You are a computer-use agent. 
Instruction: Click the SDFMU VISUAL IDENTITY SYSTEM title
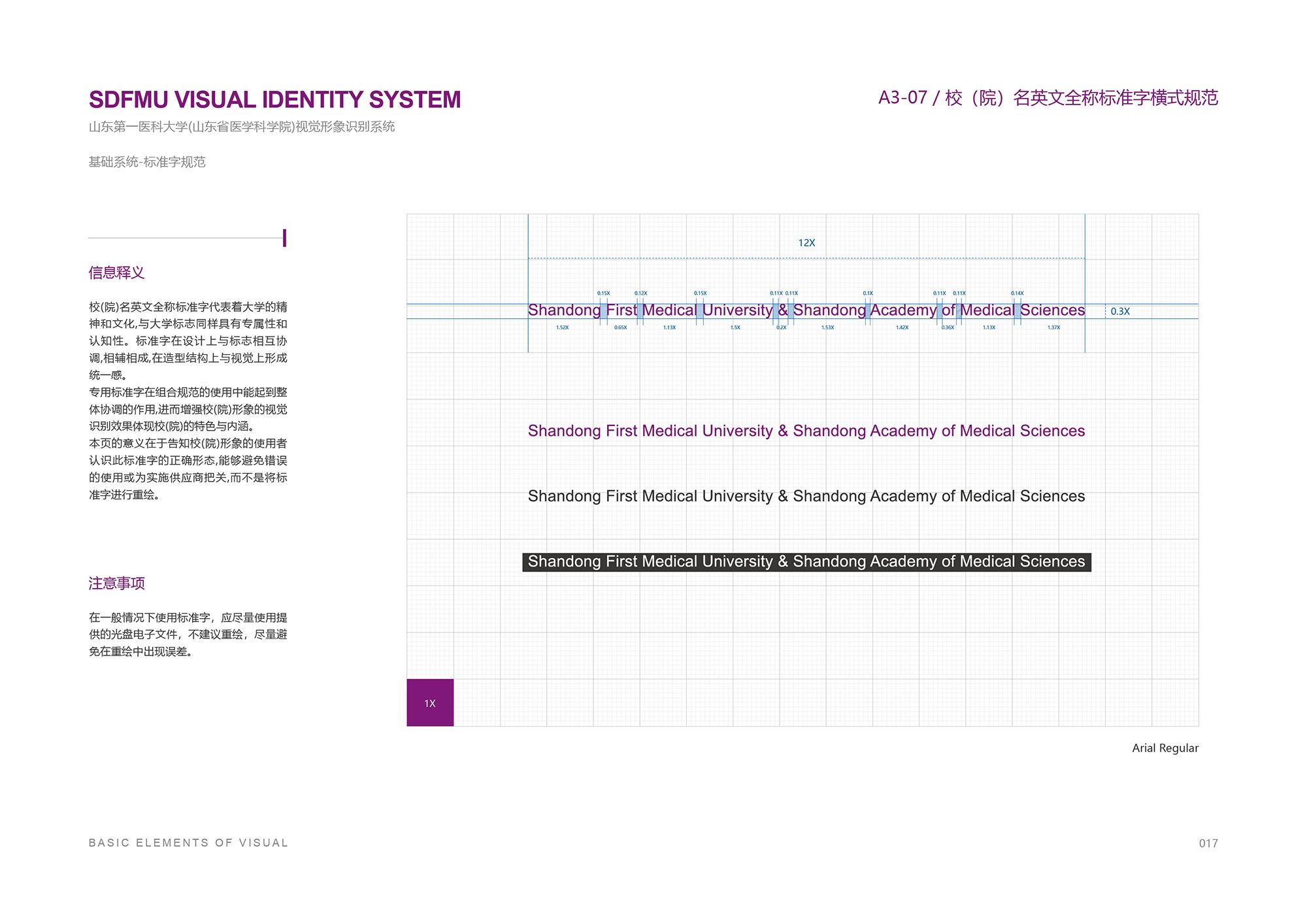tap(274, 99)
